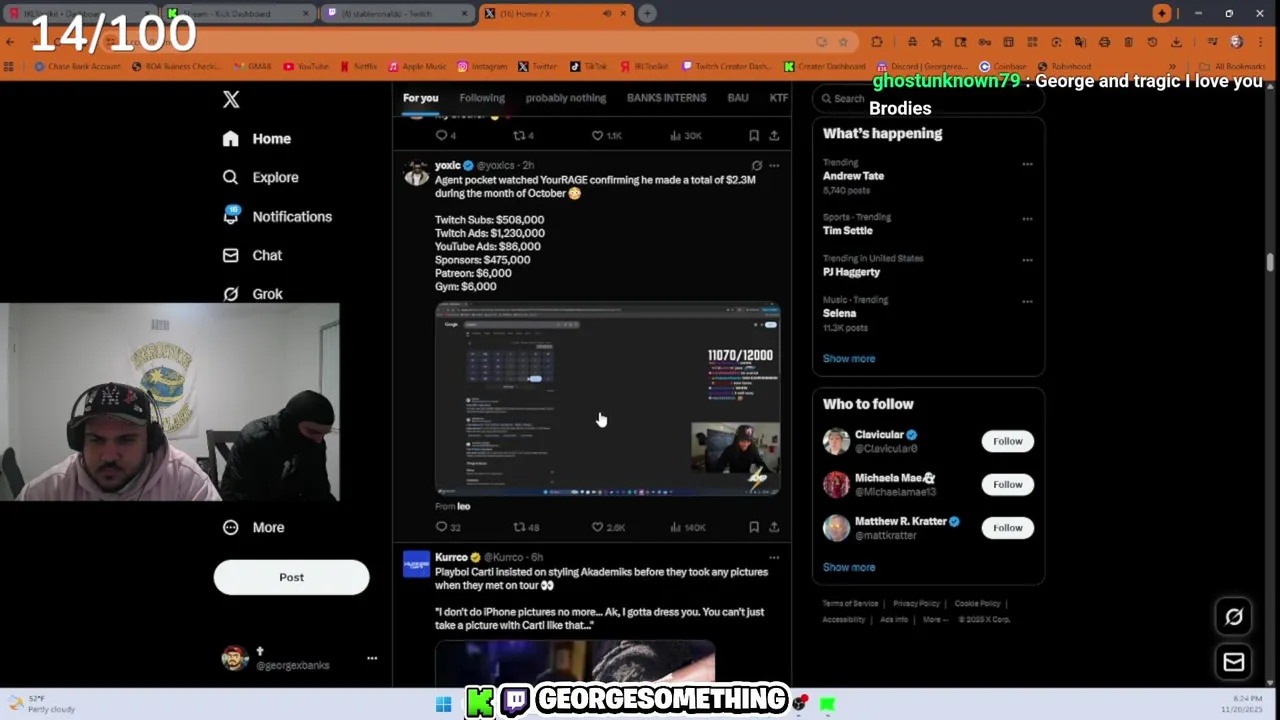Play the video in yoxic's post
Image resolution: width=1280 pixels, height=720 pixels.
coord(607,399)
